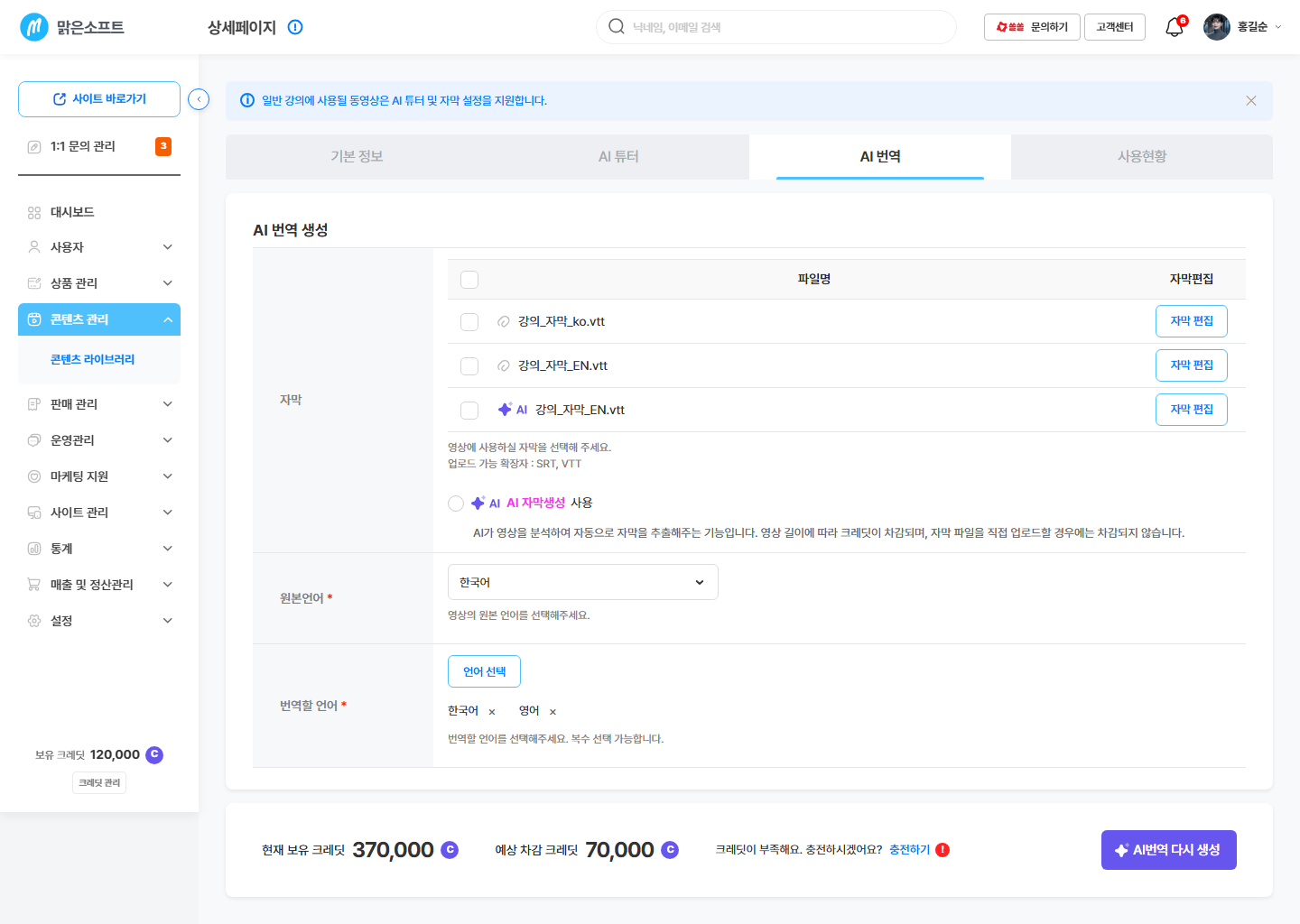
Task: Click the 언어 선택 button
Action: click(x=484, y=671)
